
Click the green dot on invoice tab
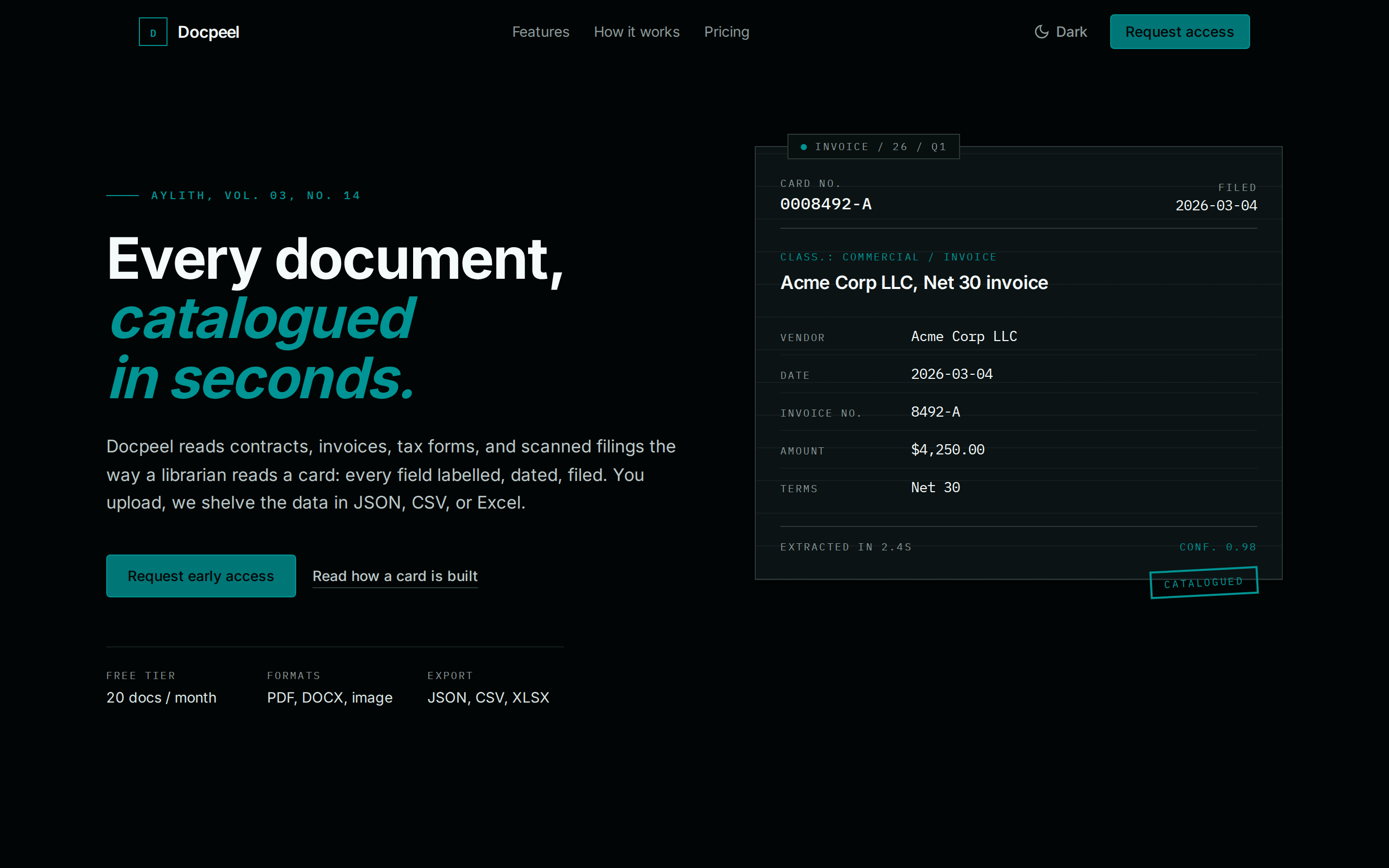804,147
